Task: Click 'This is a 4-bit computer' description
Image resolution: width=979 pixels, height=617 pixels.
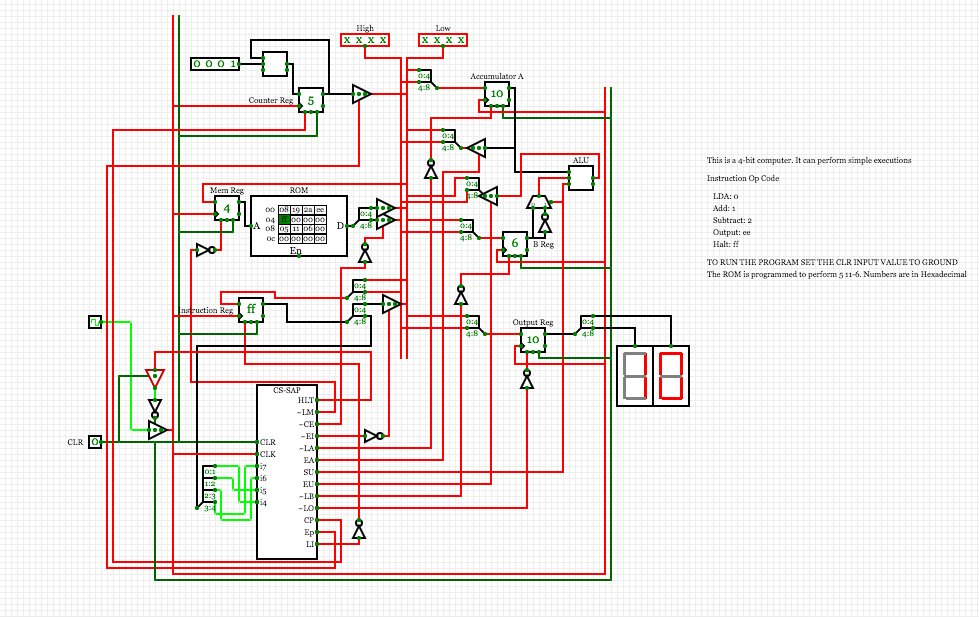Action: click(809, 160)
